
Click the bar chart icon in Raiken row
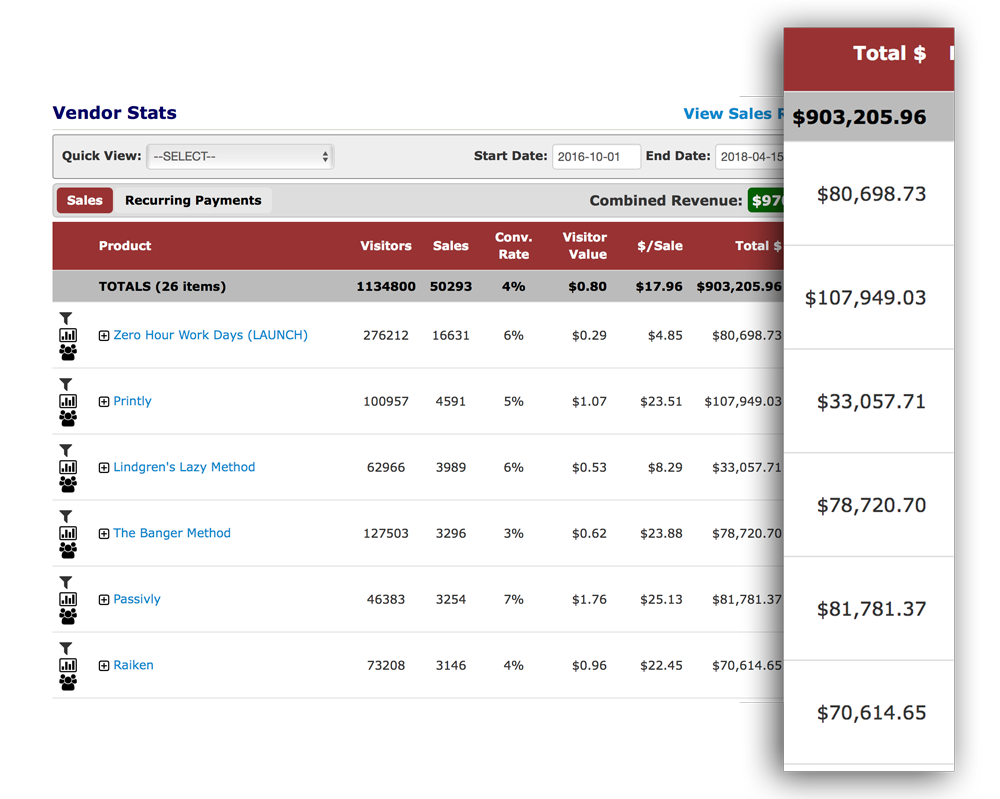[68, 665]
